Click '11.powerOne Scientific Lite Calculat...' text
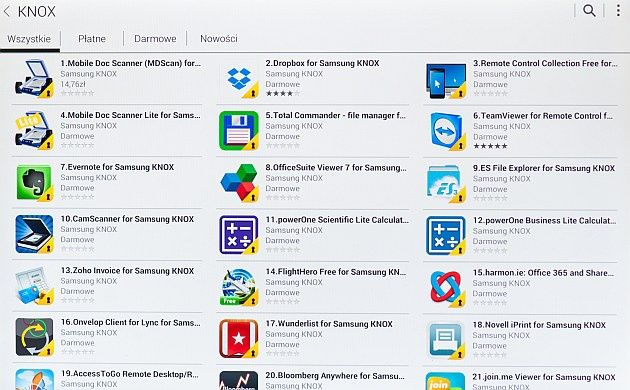 pos(337,220)
